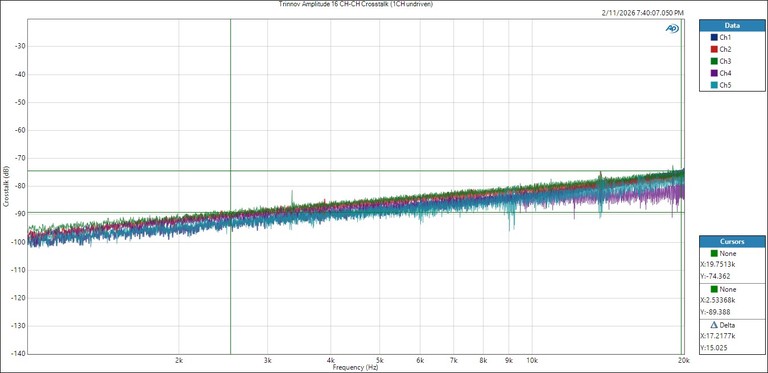Click the timestamp 2/11/2026 7:40:07.050 PM
The width and height of the screenshot is (768, 373).
pos(643,13)
